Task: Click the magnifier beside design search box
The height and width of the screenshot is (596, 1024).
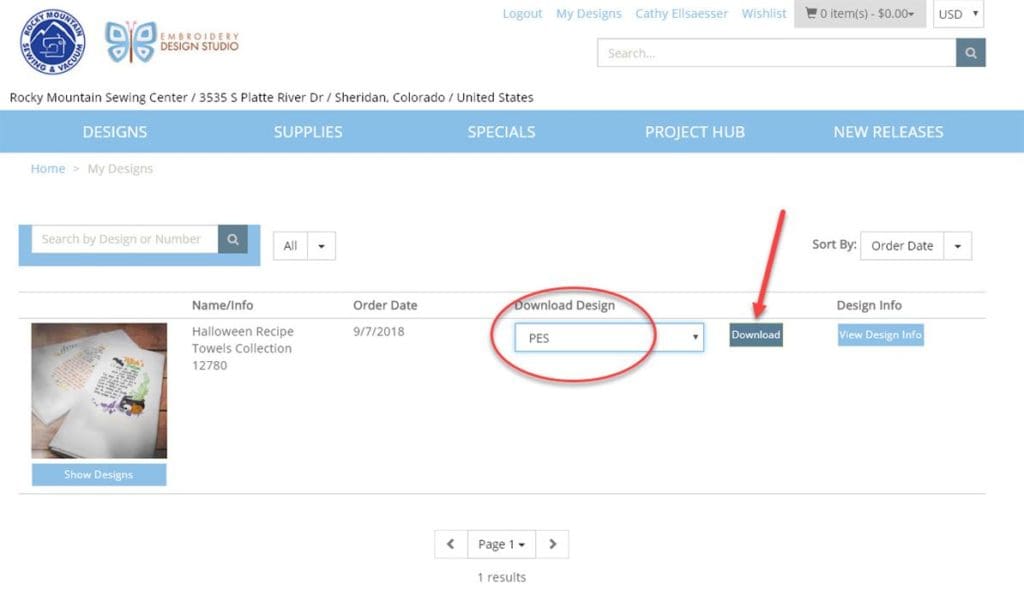Action: [x=232, y=239]
